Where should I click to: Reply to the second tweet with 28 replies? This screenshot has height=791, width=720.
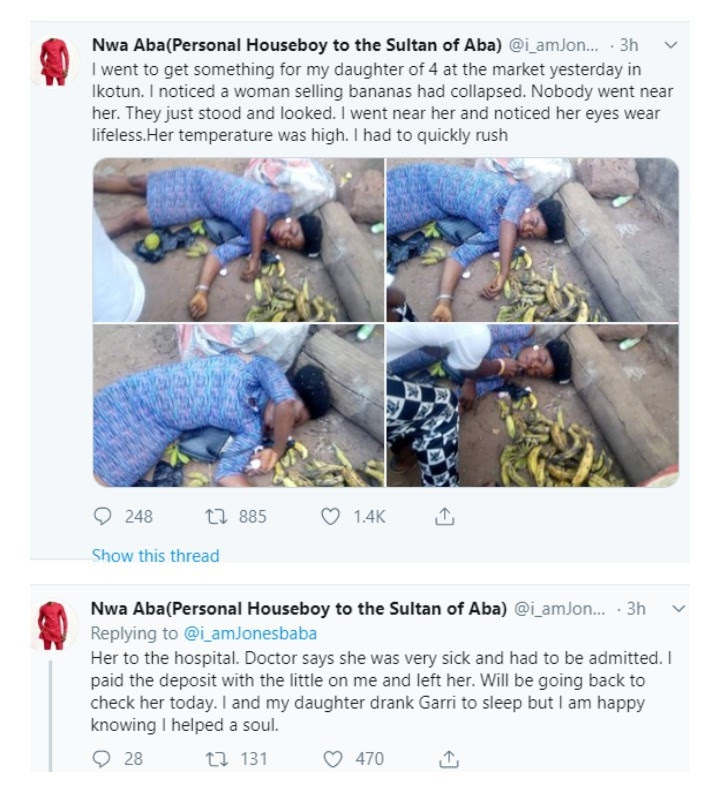tap(102, 758)
